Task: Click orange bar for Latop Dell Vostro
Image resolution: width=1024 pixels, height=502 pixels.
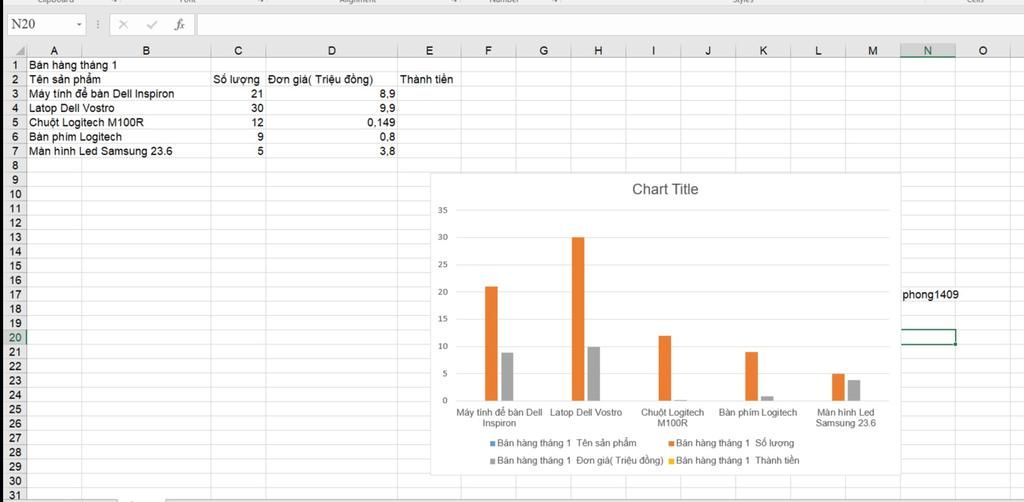Action: (578, 319)
